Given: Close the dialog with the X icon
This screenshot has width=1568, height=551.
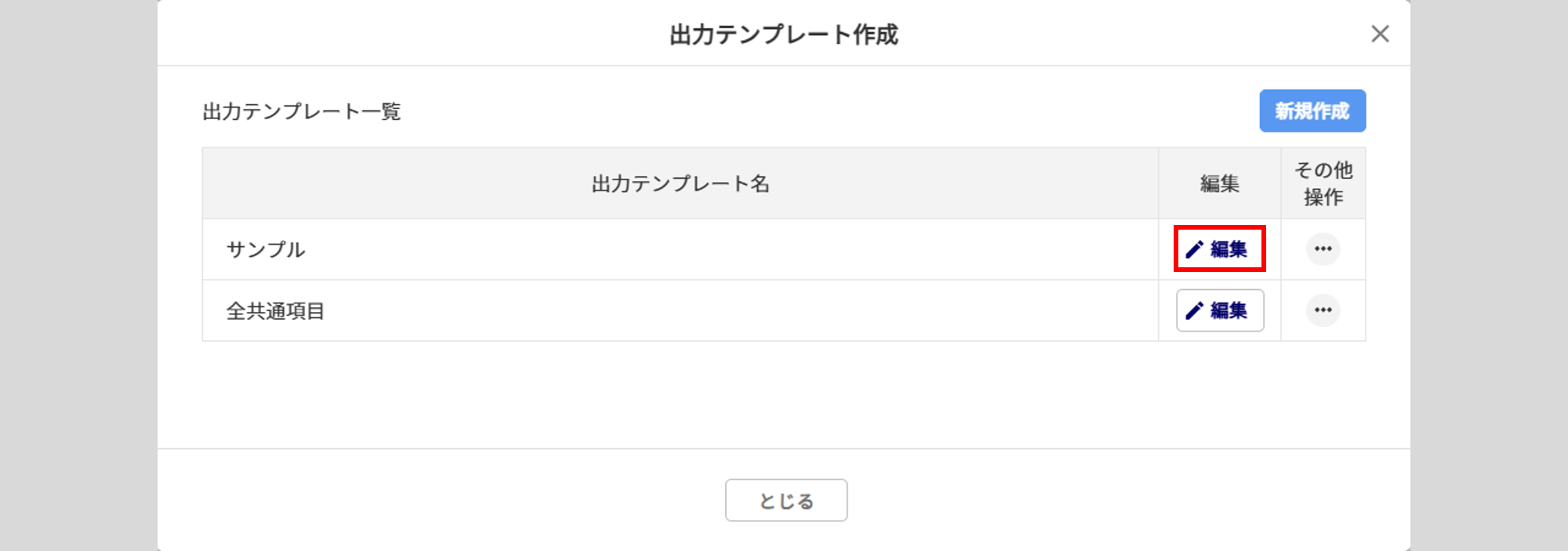Looking at the screenshot, I should click(1380, 34).
